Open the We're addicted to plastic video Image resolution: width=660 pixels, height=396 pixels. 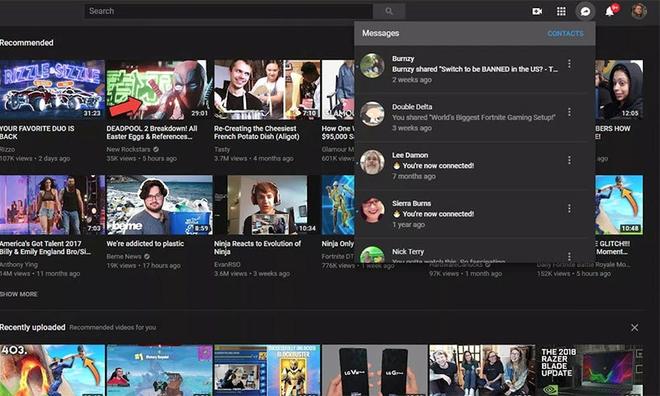click(x=145, y=244)
